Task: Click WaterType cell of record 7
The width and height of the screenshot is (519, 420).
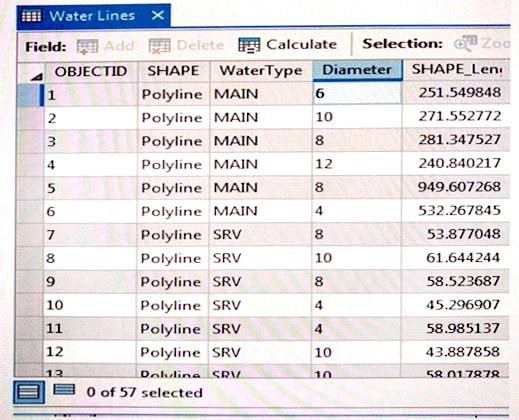Action: (x=260, y=235)
